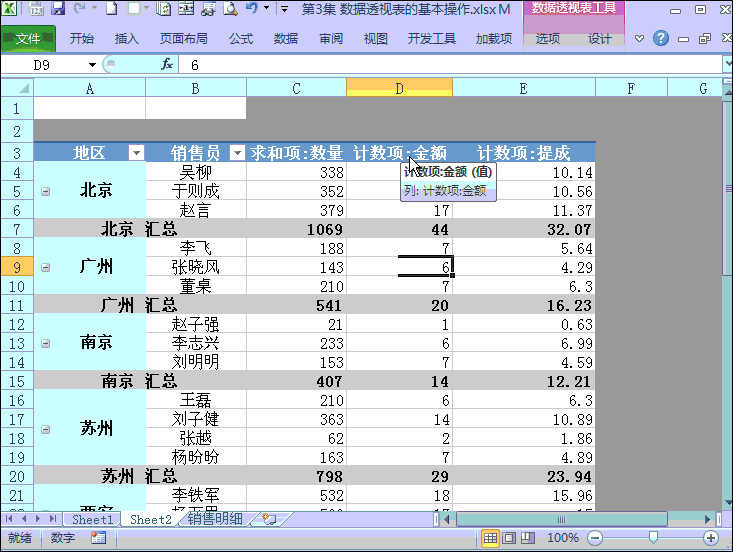Select the cell with 刘子健

click(196, 419)
